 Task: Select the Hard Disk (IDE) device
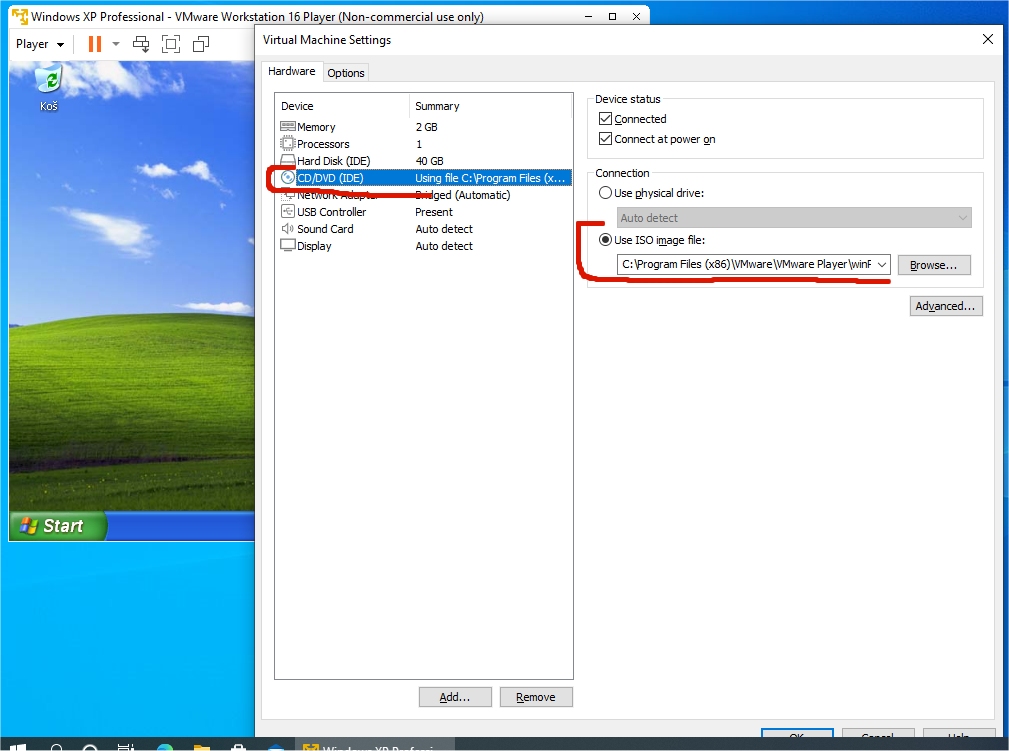coord(423,161)
